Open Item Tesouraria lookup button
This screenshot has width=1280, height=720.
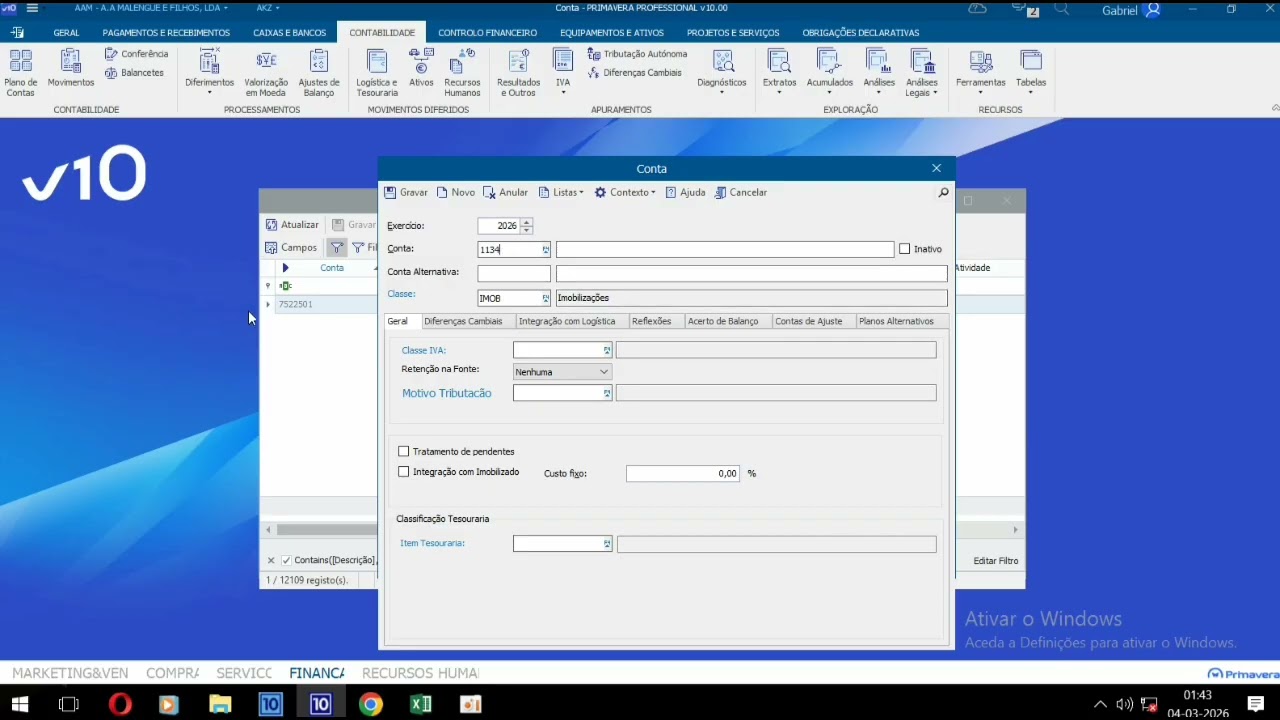click(x=607, y=544)
